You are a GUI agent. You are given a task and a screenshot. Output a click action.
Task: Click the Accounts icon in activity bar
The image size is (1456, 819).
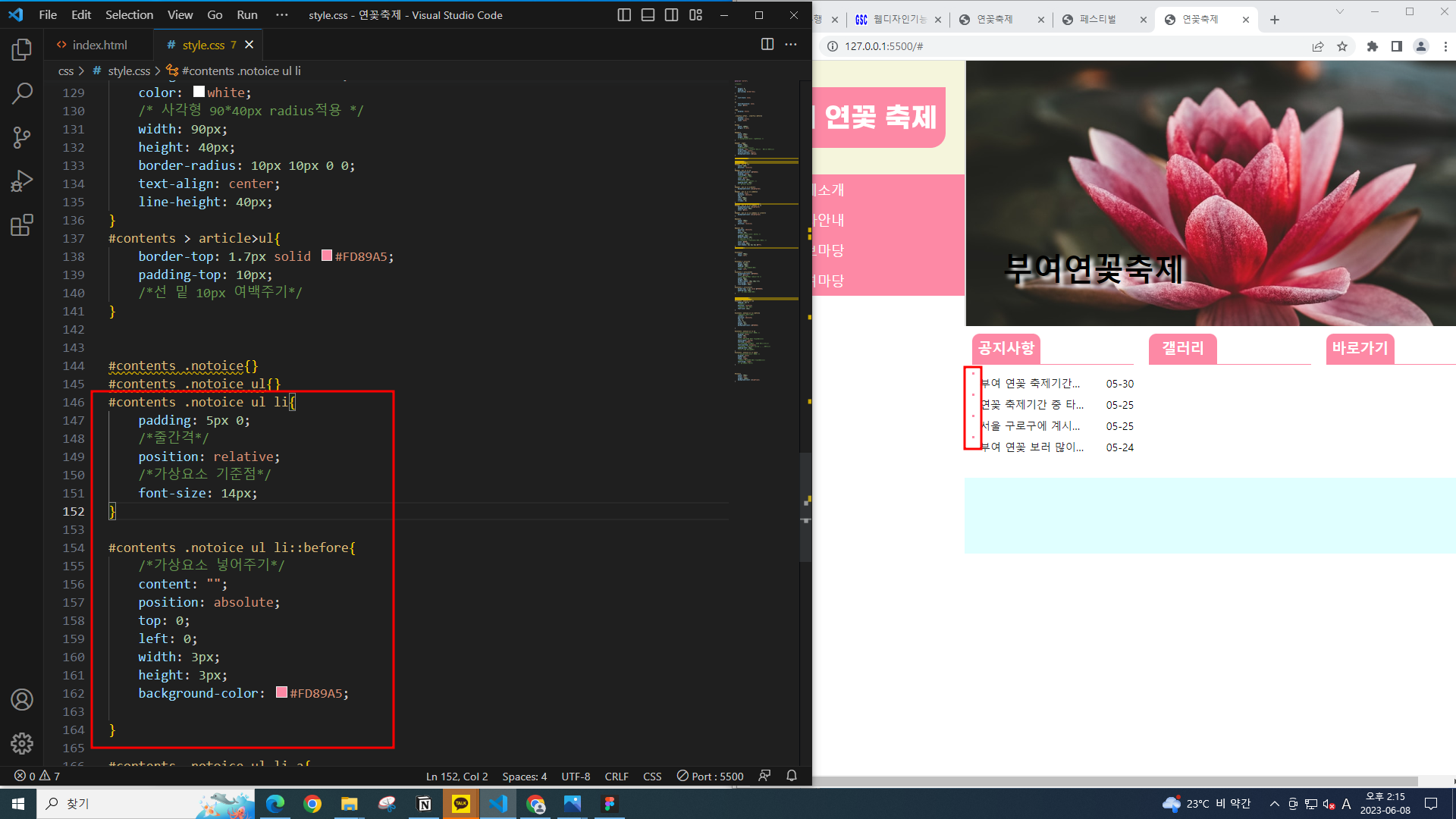pyautogui.click(x=22, y=699)
